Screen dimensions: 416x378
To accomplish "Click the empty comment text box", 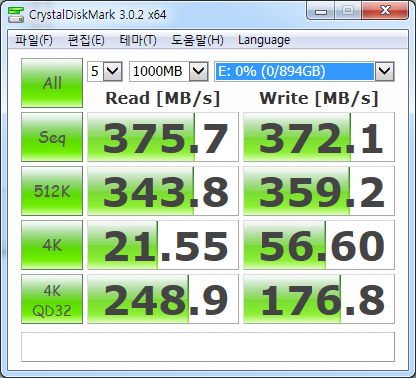I will [x=208, y=347].
